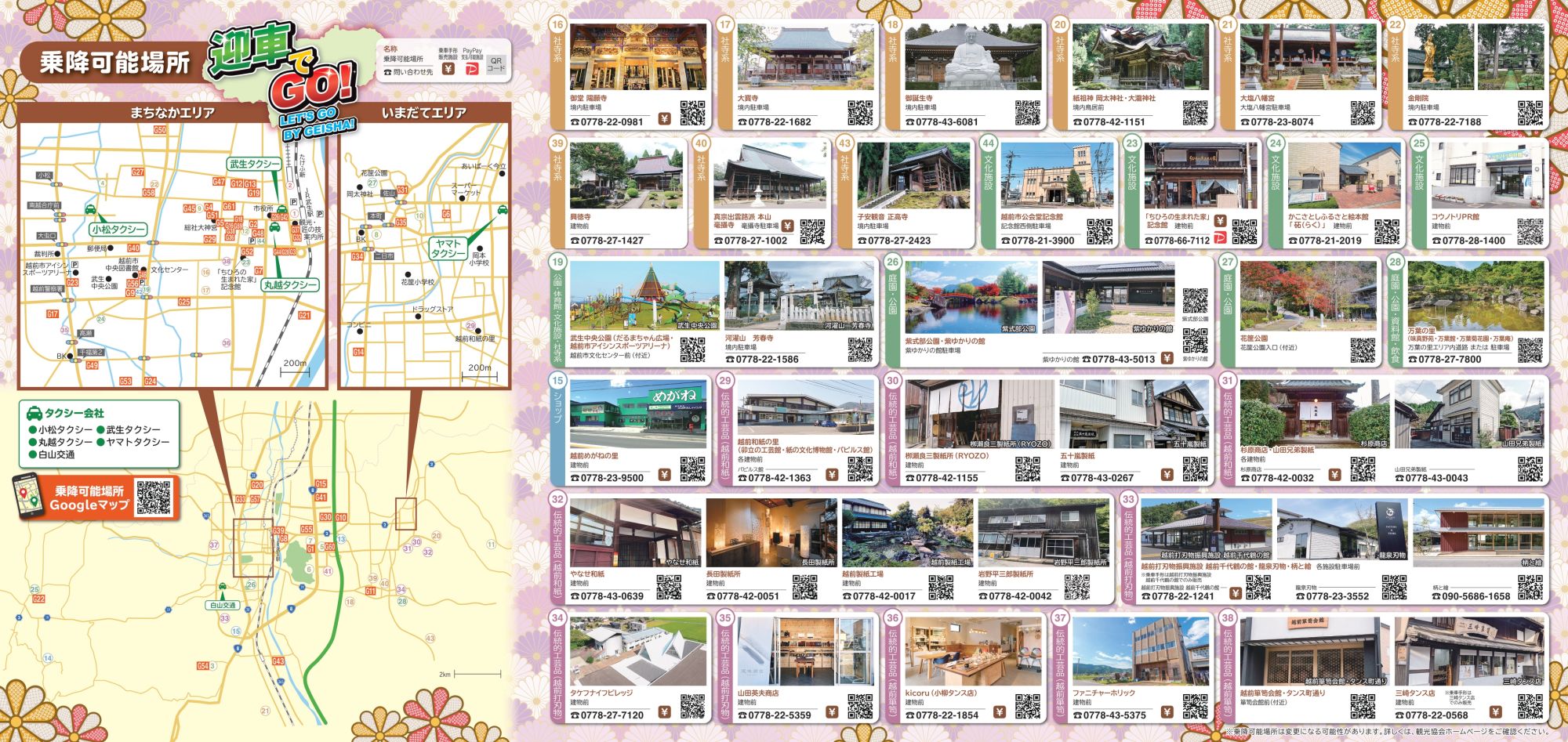Click the QR code on 大寶寺 card
Viewport: 1568px width, 742px height.
[x=860, y=114]
